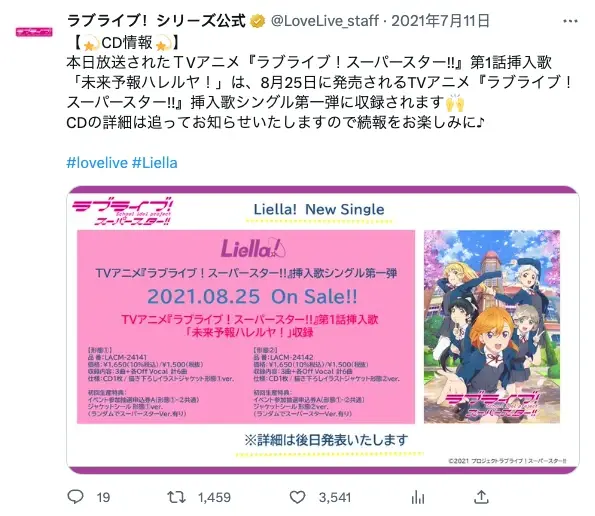Click the reply count 19

coord(103,497)
